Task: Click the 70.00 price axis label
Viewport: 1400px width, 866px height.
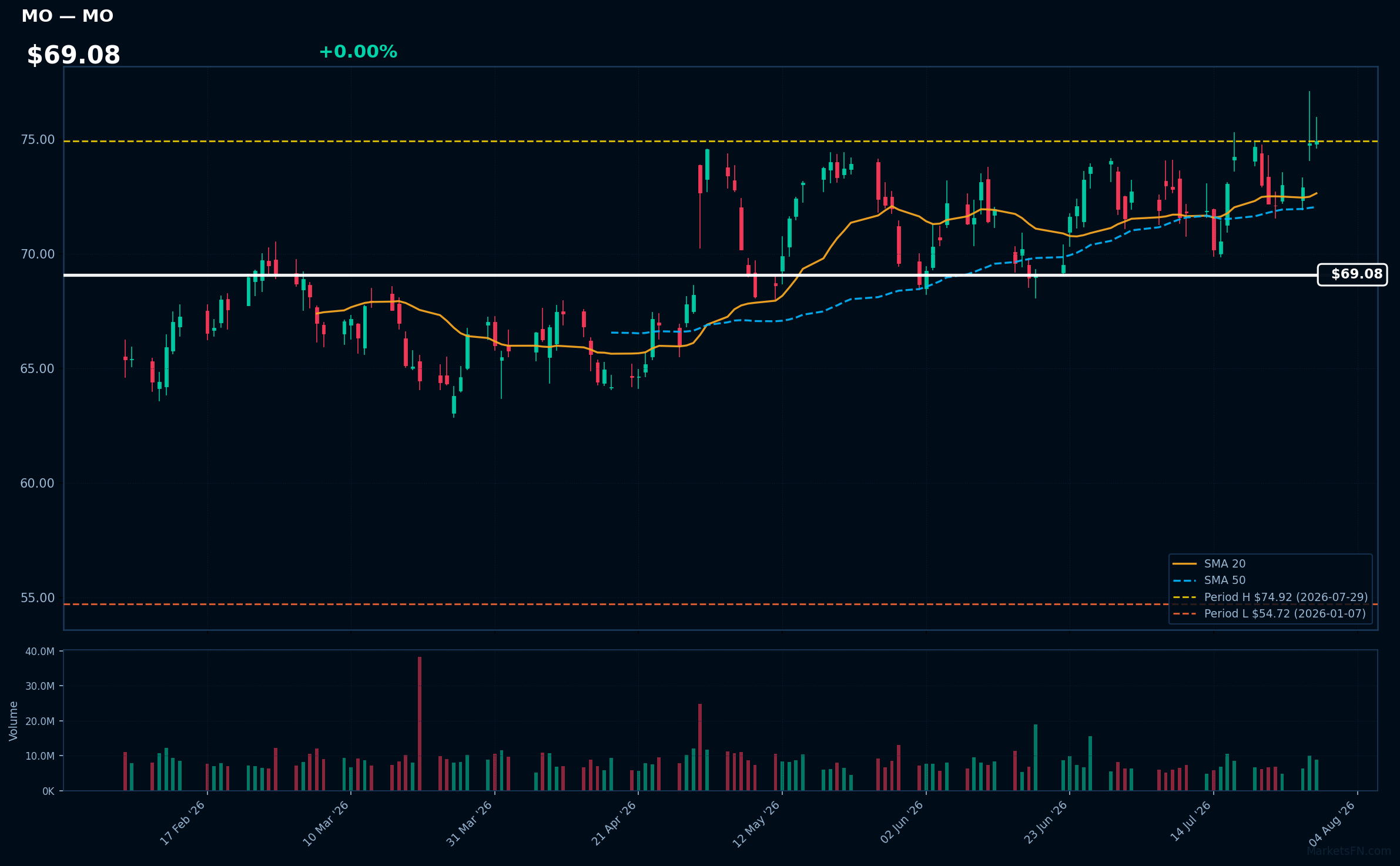Action: tap(38, 254)
